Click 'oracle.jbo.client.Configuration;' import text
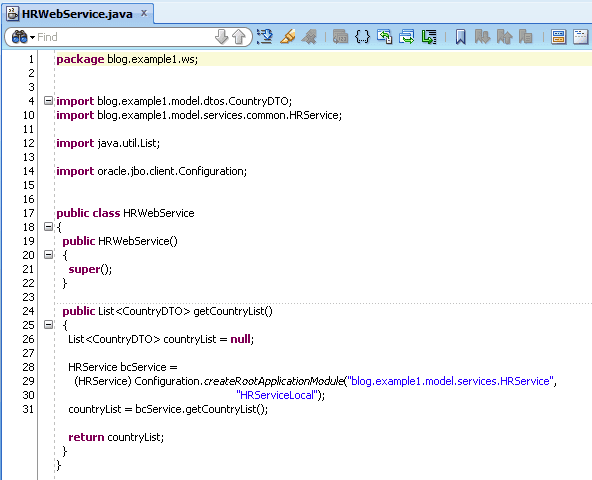The height and width of the screenshot is (480, 592). 172,171
